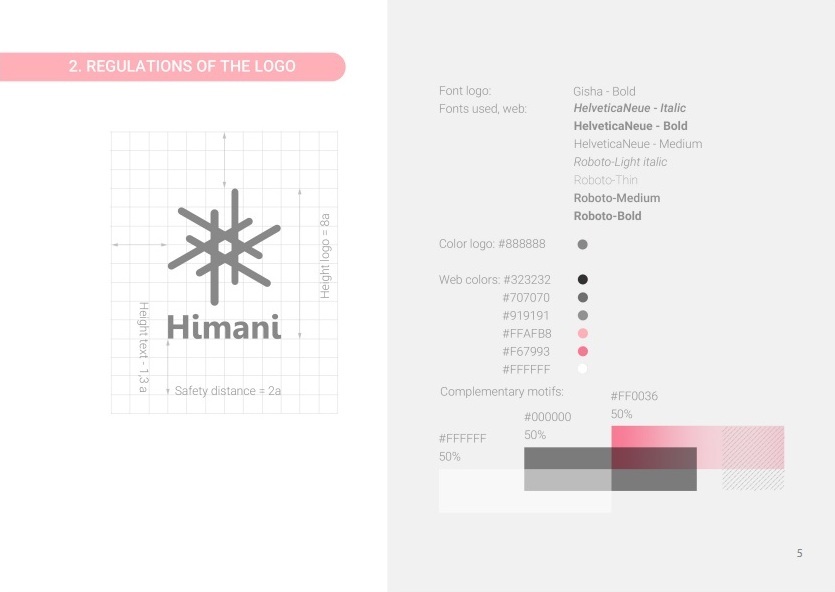Select the #707070 web color dot

583,298
